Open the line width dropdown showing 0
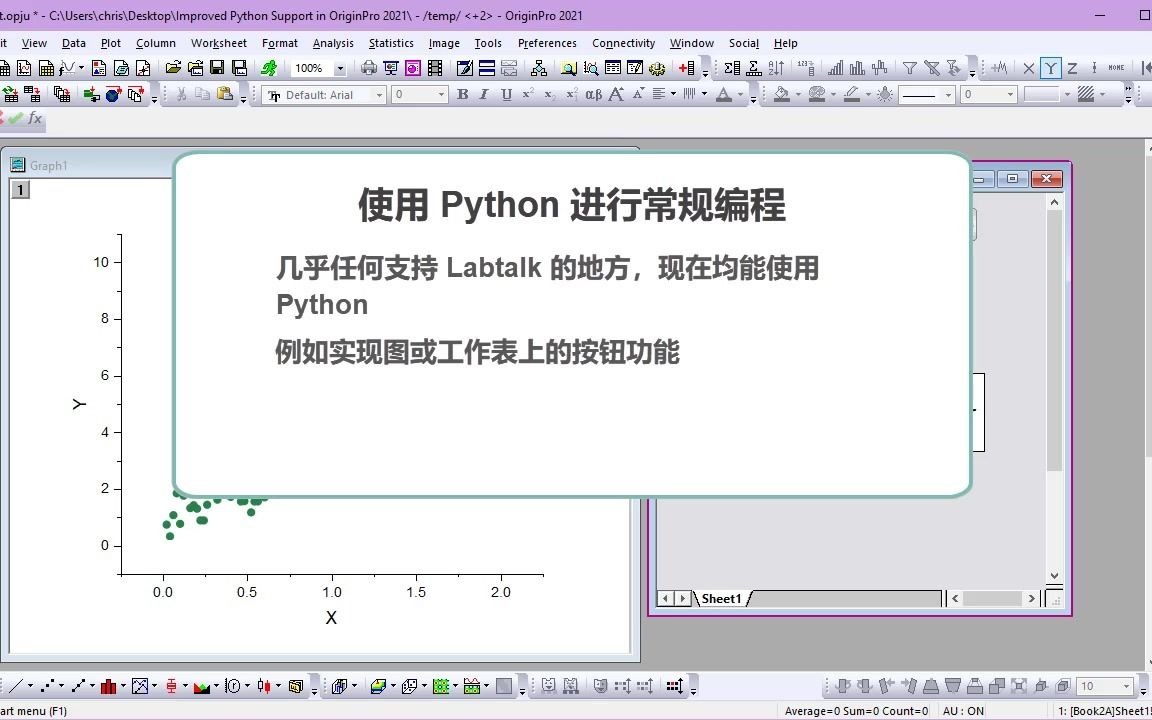The width and height of the screenshot is (1152, 720). (1010, 95)
